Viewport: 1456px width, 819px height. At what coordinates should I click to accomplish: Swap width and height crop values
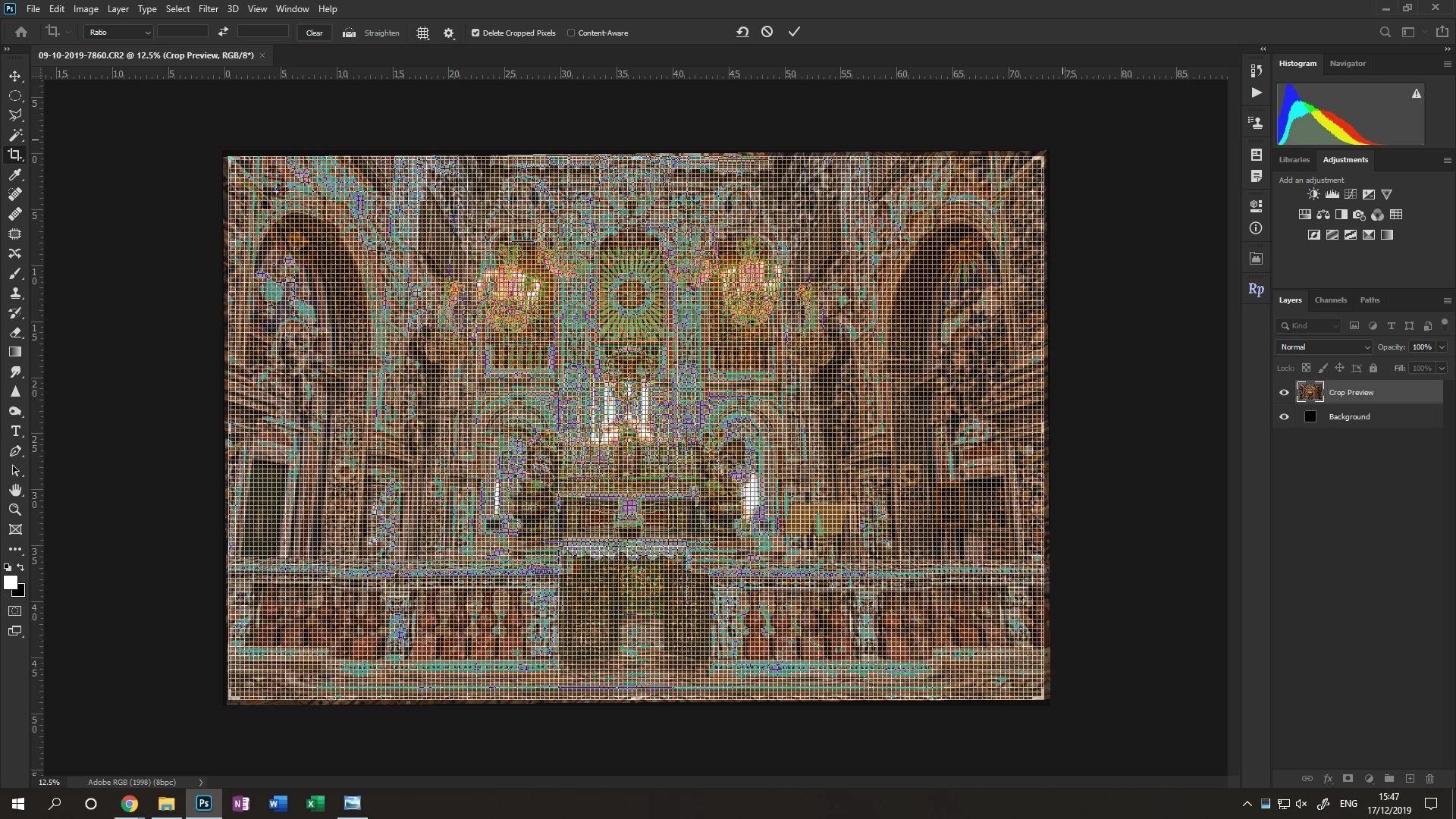223,32
